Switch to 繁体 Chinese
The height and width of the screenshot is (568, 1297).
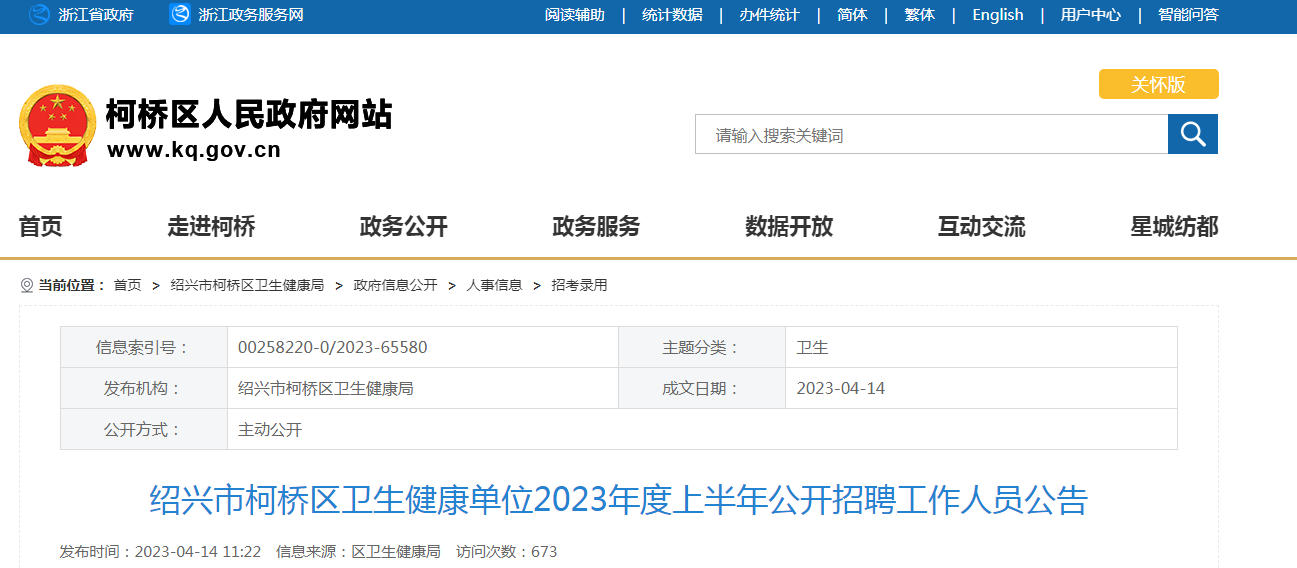[919, 15]
